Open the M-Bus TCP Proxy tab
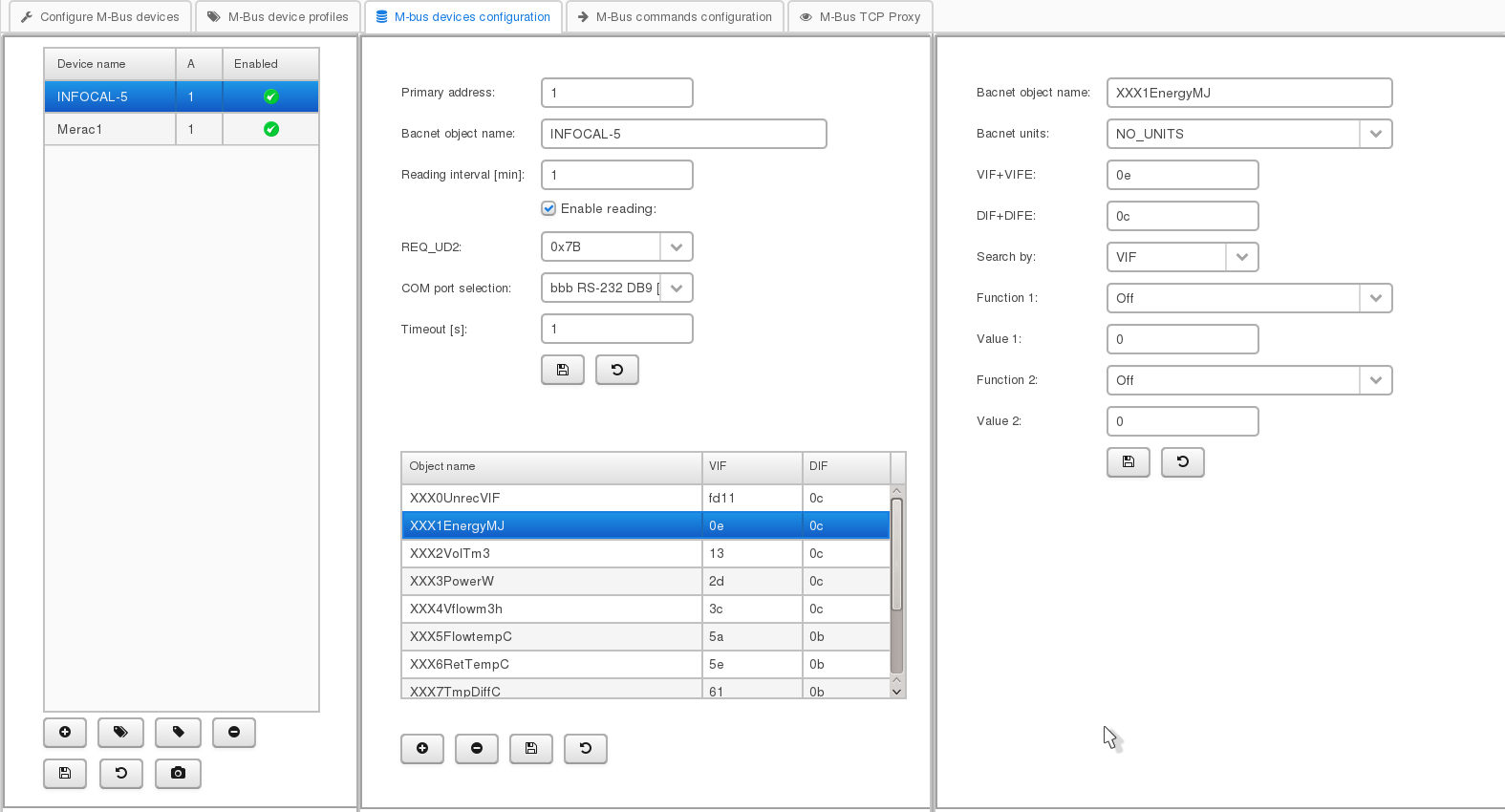The image size is (1505, 812). point(860,17)
